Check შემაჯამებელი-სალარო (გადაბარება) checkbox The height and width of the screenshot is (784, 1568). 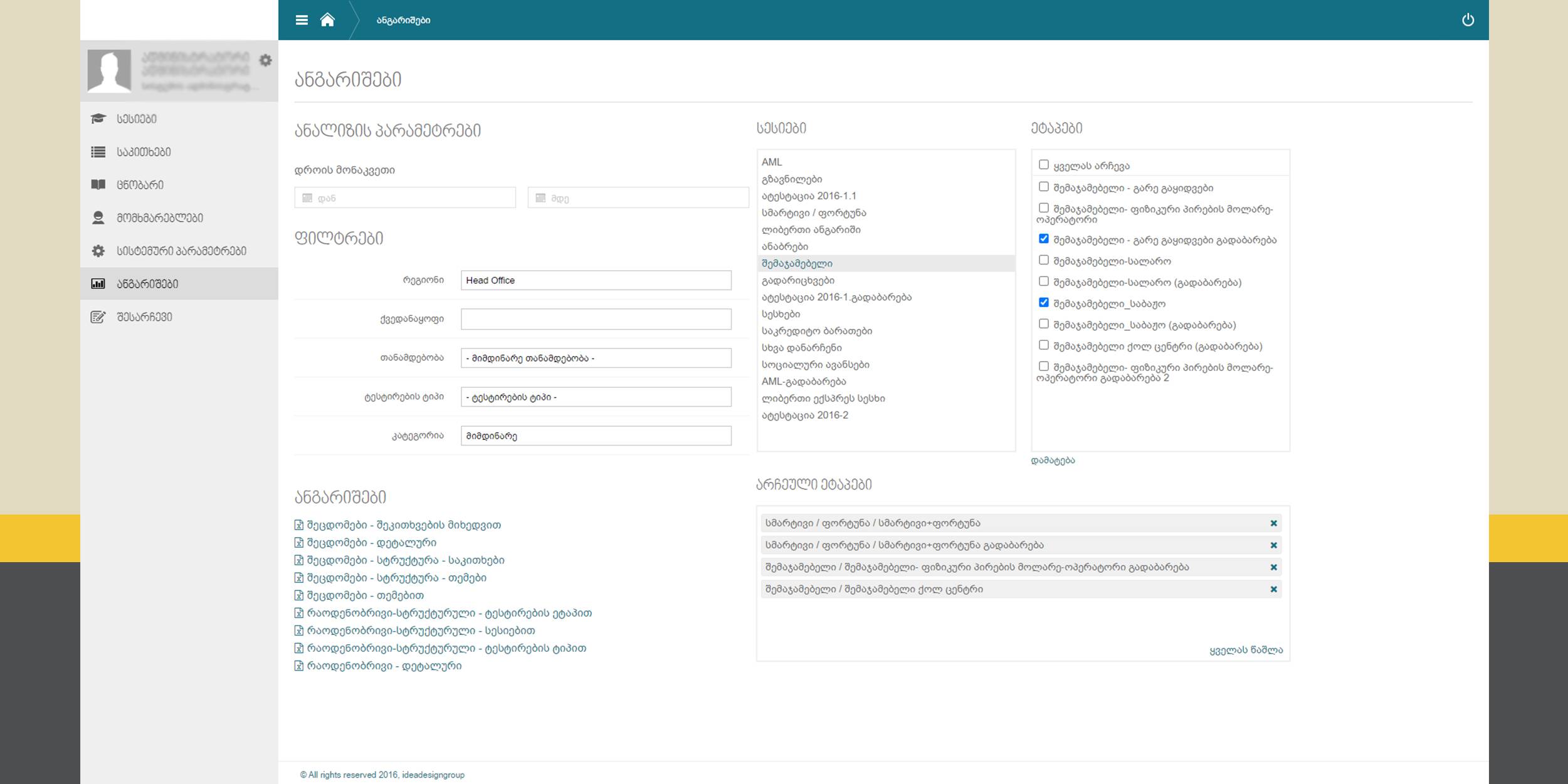coord(1043,281)
